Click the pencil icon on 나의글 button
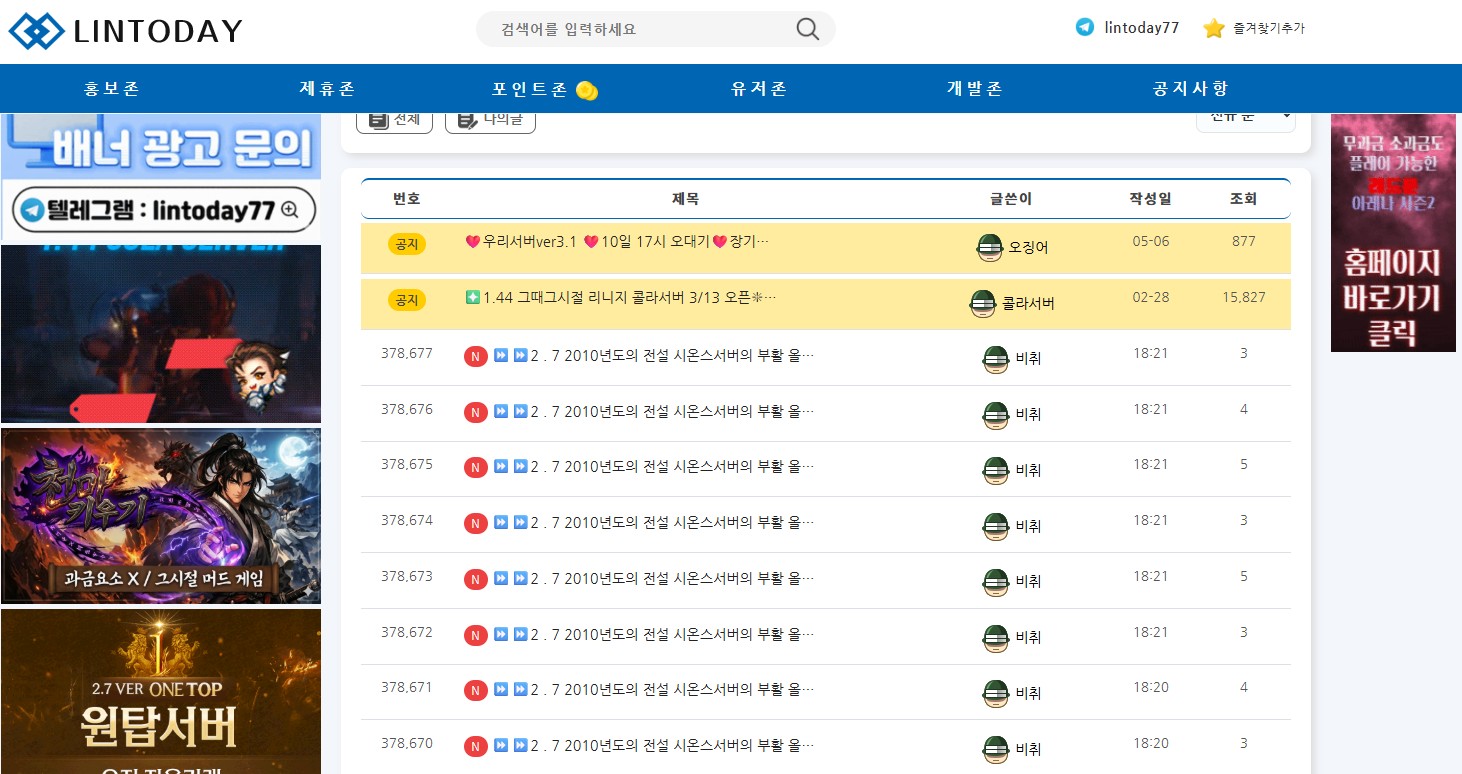 pos(467,120)
